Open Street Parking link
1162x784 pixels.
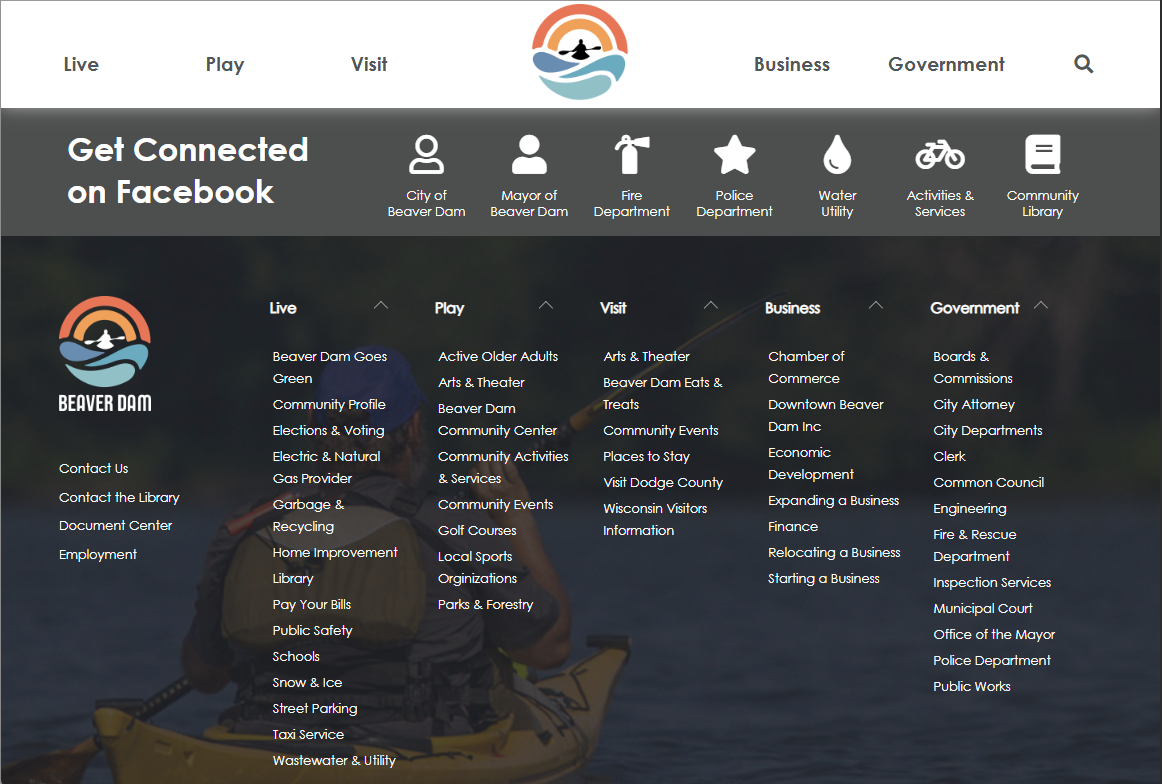click(315, 708)
